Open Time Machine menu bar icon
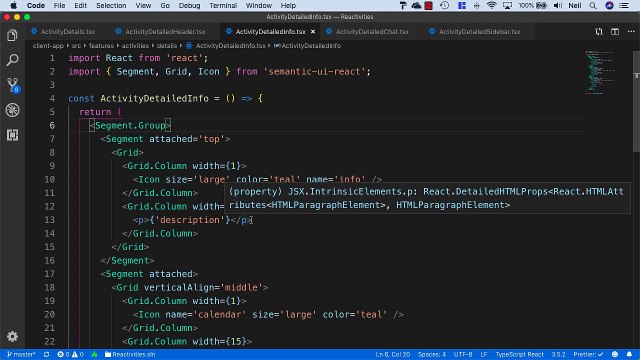640x360 pixels. pyautogui.click(x=444, y=5)
